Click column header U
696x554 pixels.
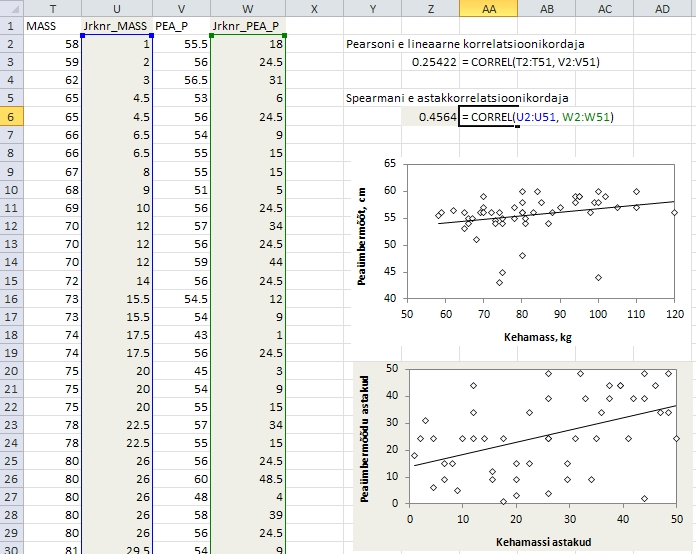117,8
